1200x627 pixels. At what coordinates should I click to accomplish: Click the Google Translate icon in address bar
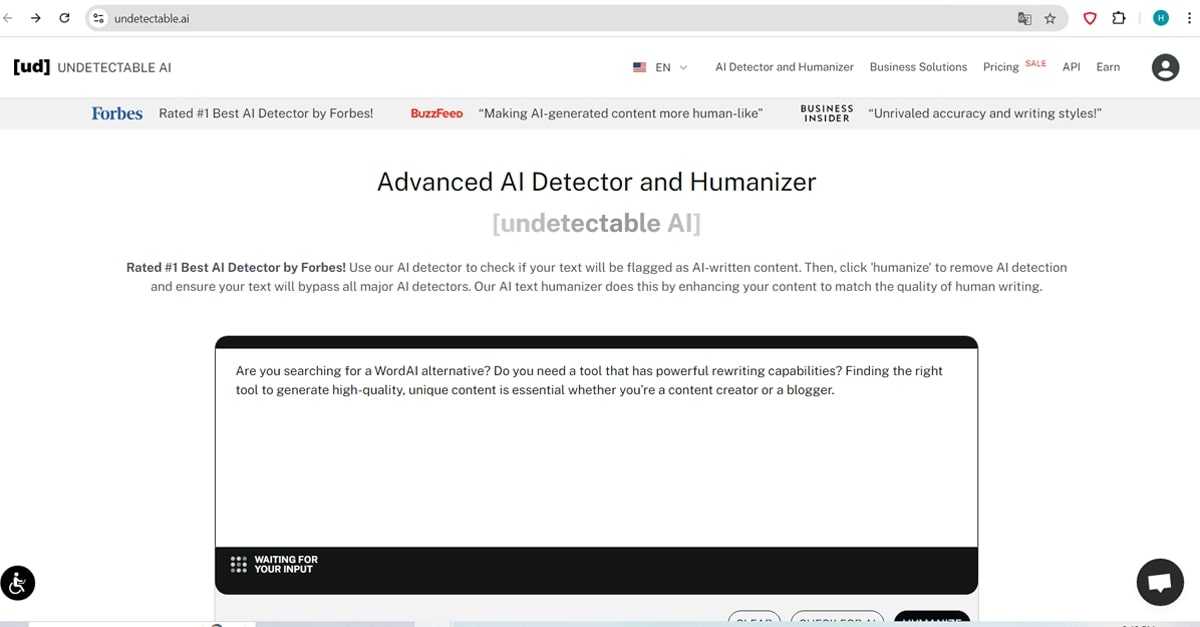pos(1024,18)
